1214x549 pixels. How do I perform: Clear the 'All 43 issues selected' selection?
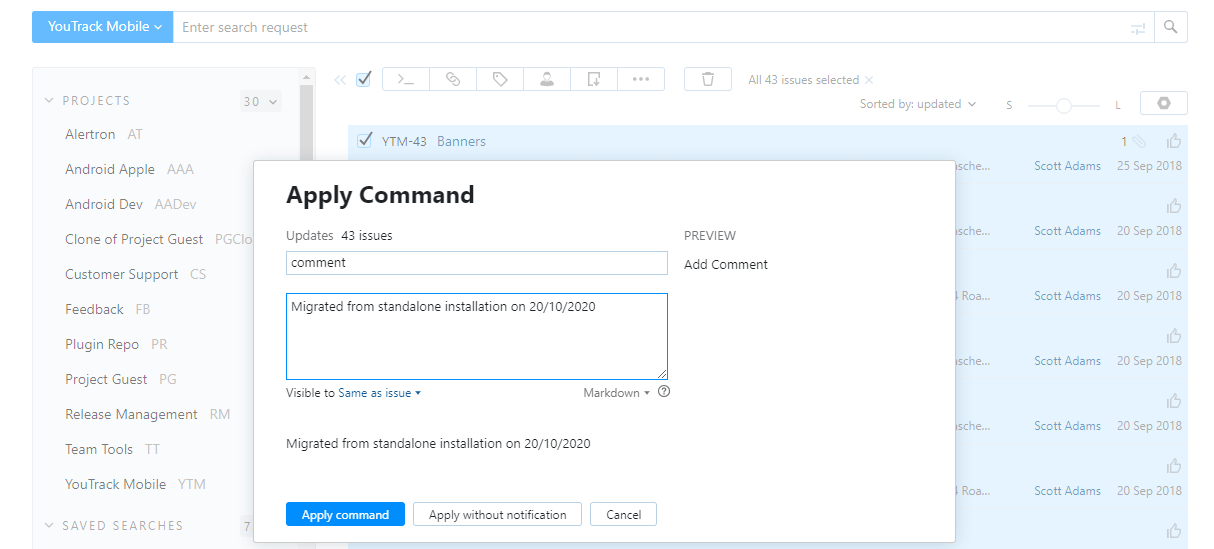click(869, 80)
